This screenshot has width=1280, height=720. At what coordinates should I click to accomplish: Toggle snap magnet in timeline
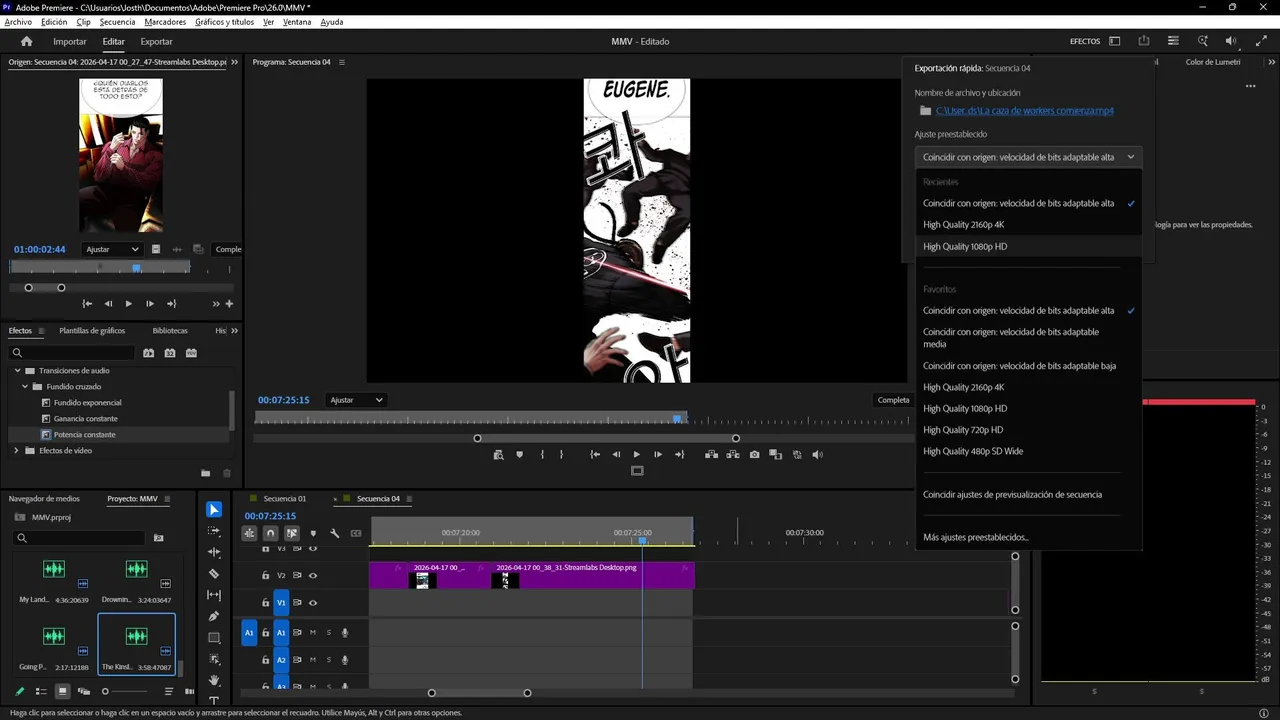tap(270, 533)
